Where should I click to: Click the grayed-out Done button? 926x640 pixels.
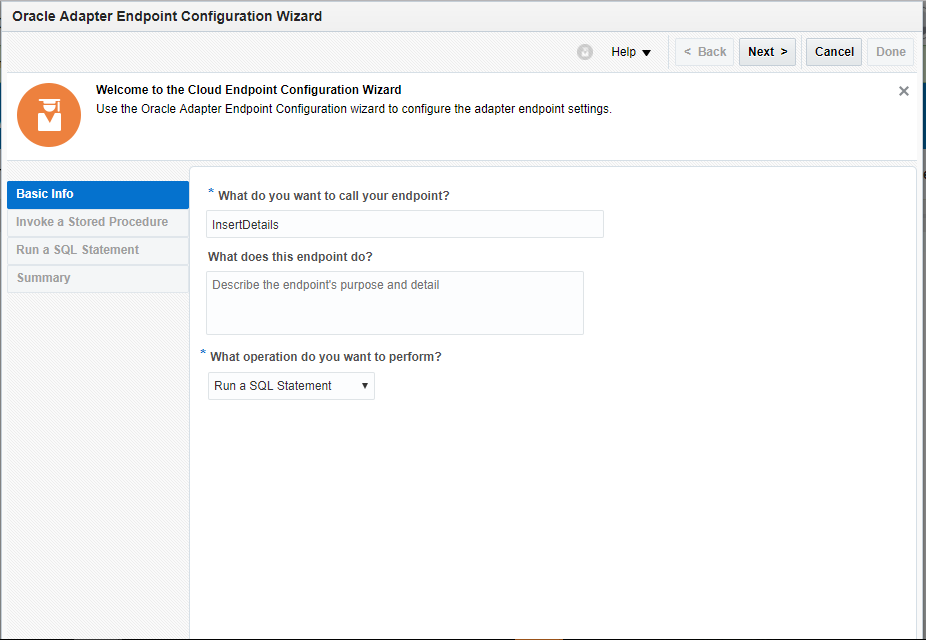coord(890,52)
